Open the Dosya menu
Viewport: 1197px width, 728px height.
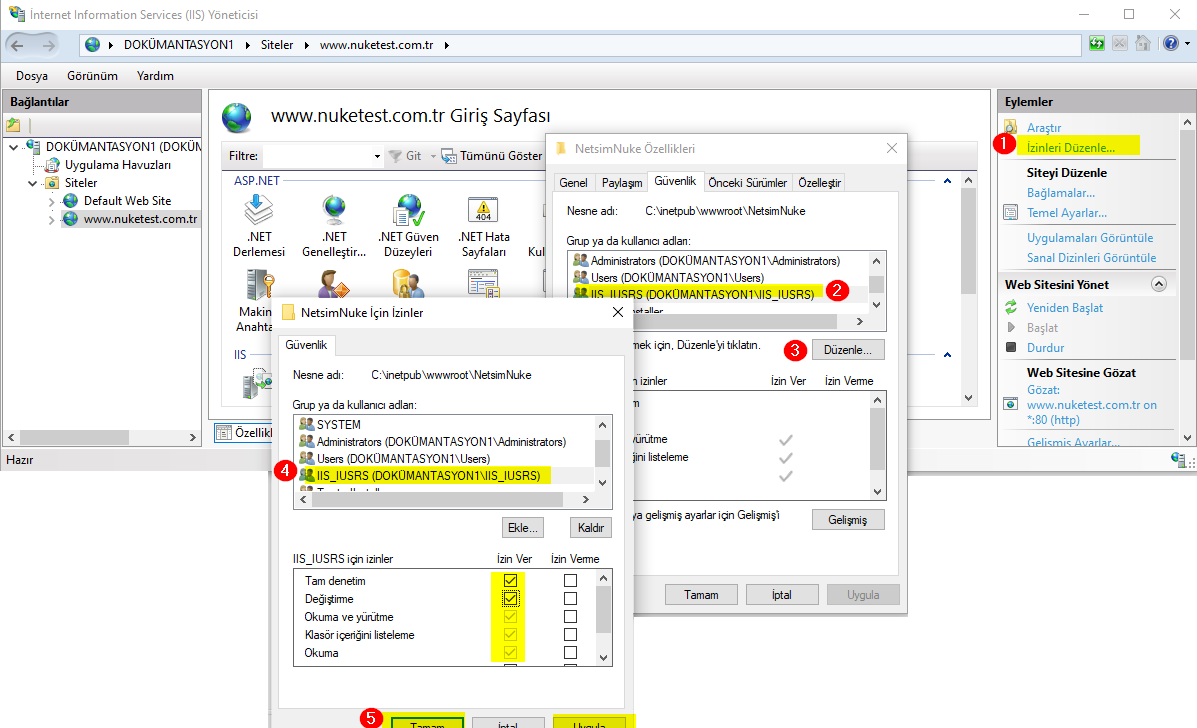pyautogui.click(x=32, y=76)
